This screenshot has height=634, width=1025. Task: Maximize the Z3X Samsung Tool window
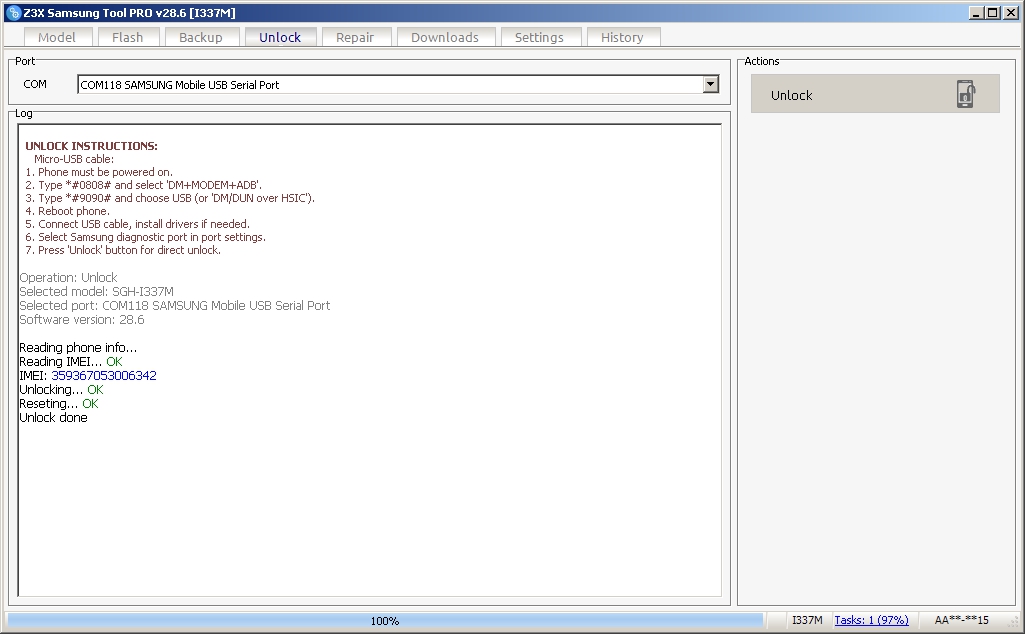pyautogui.click(x=992, y=12)
